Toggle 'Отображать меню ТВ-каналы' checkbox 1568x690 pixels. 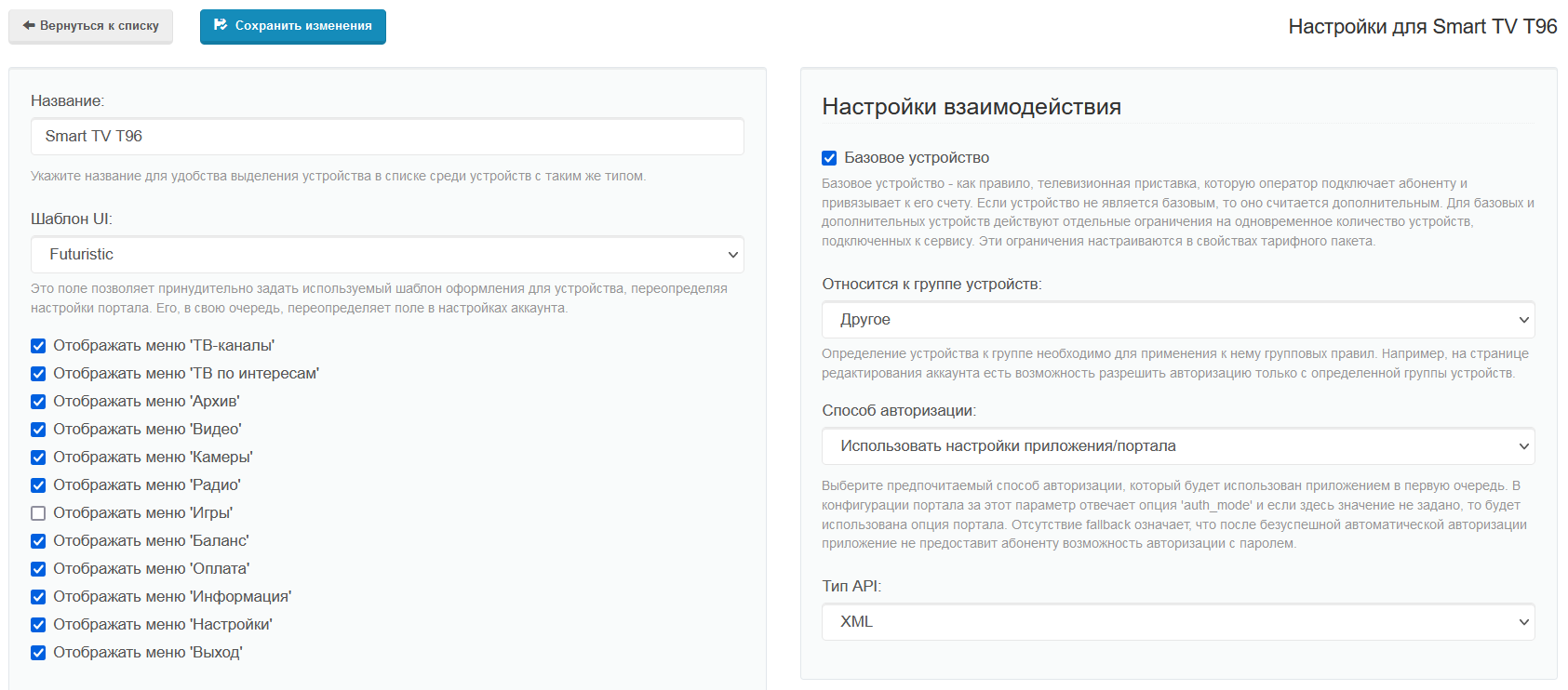(38, 346)
